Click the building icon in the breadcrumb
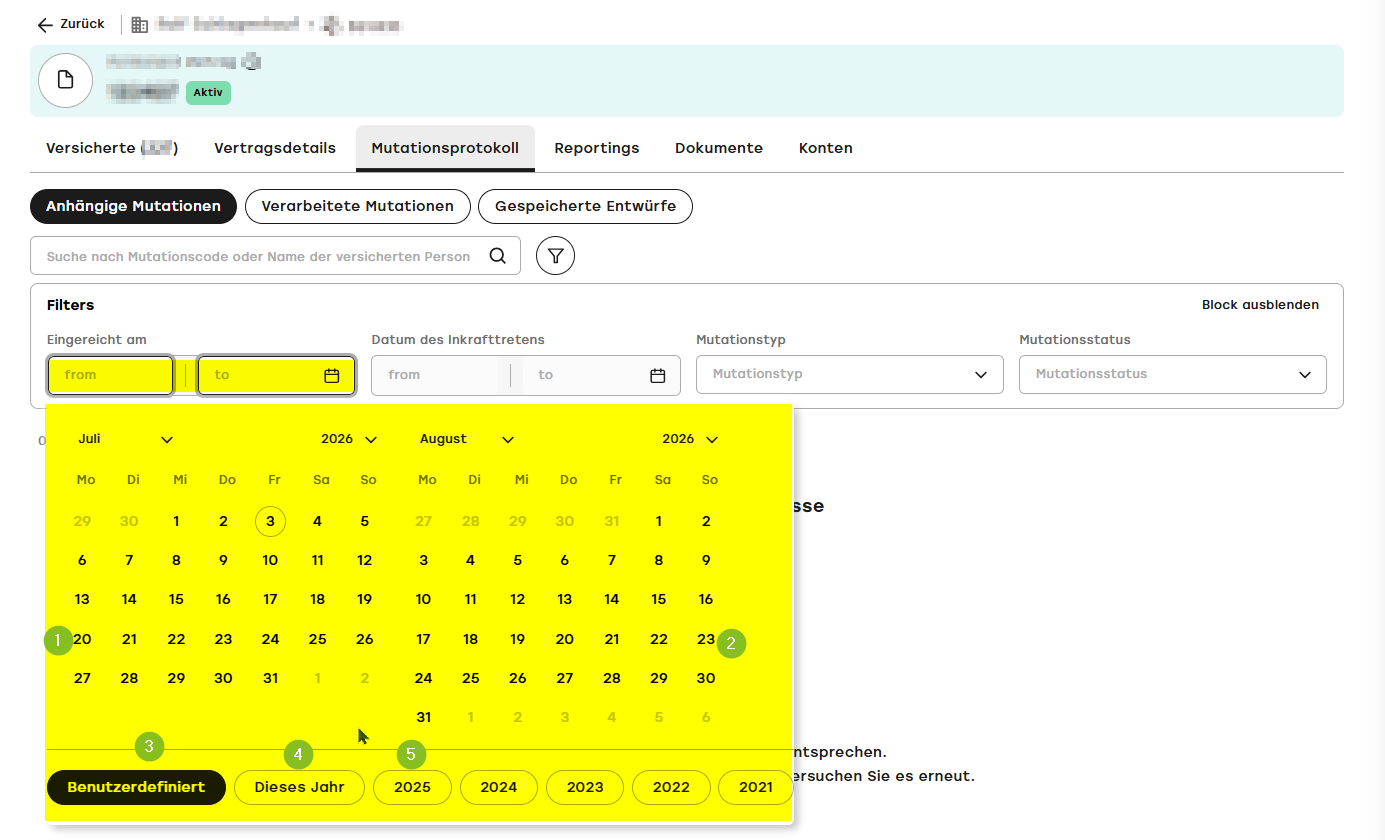 coord(140,25)
